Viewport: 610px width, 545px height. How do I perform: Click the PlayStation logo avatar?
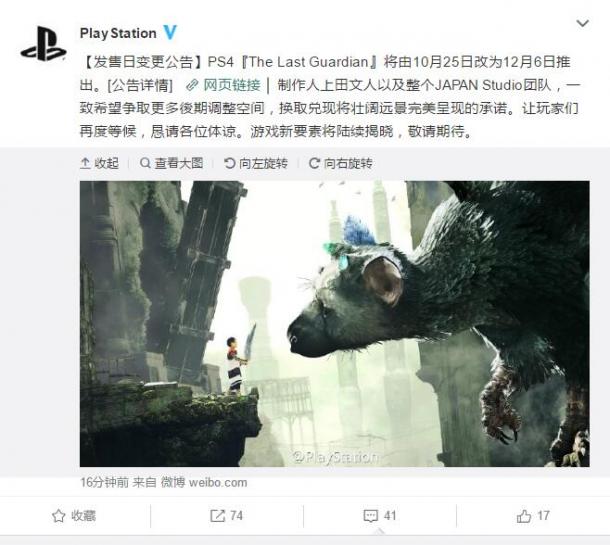tap(43, 44)
